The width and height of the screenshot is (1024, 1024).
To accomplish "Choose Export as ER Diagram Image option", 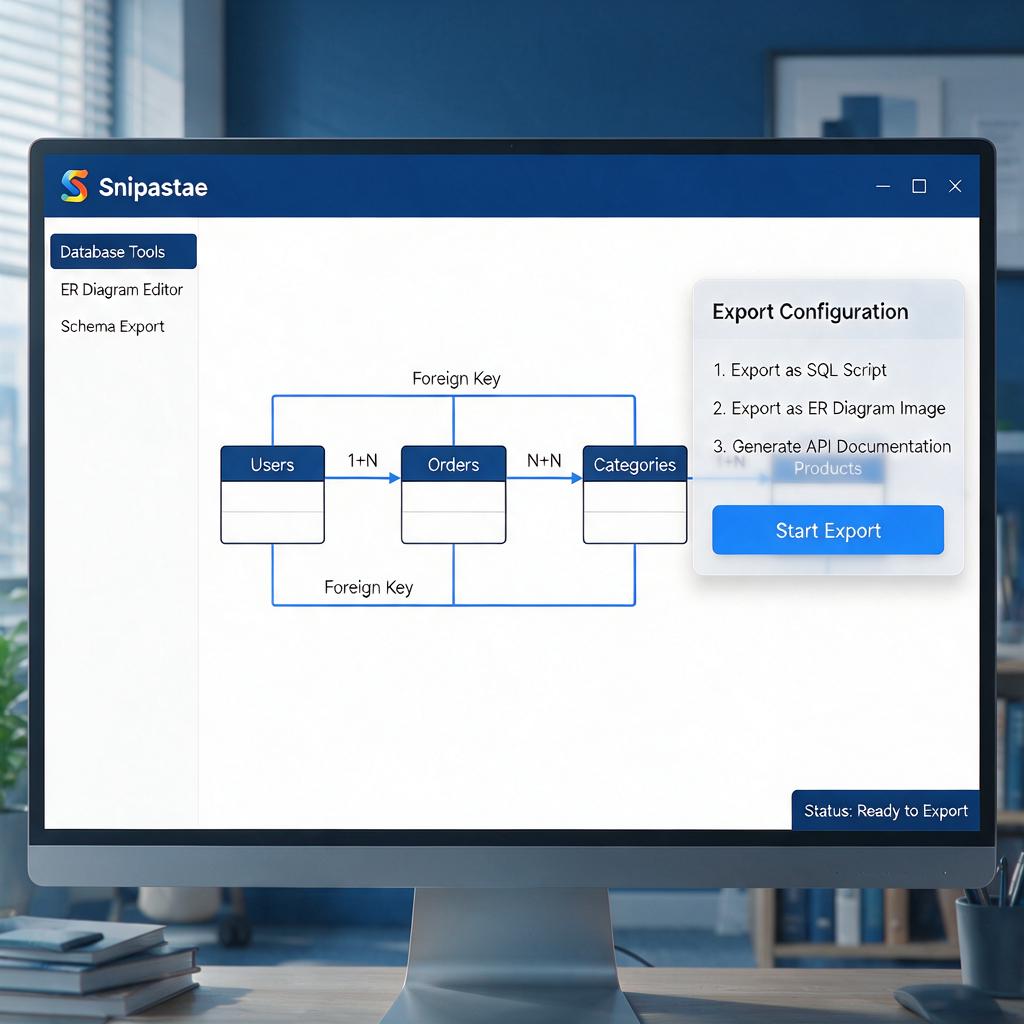I will [x=829, y=408].
